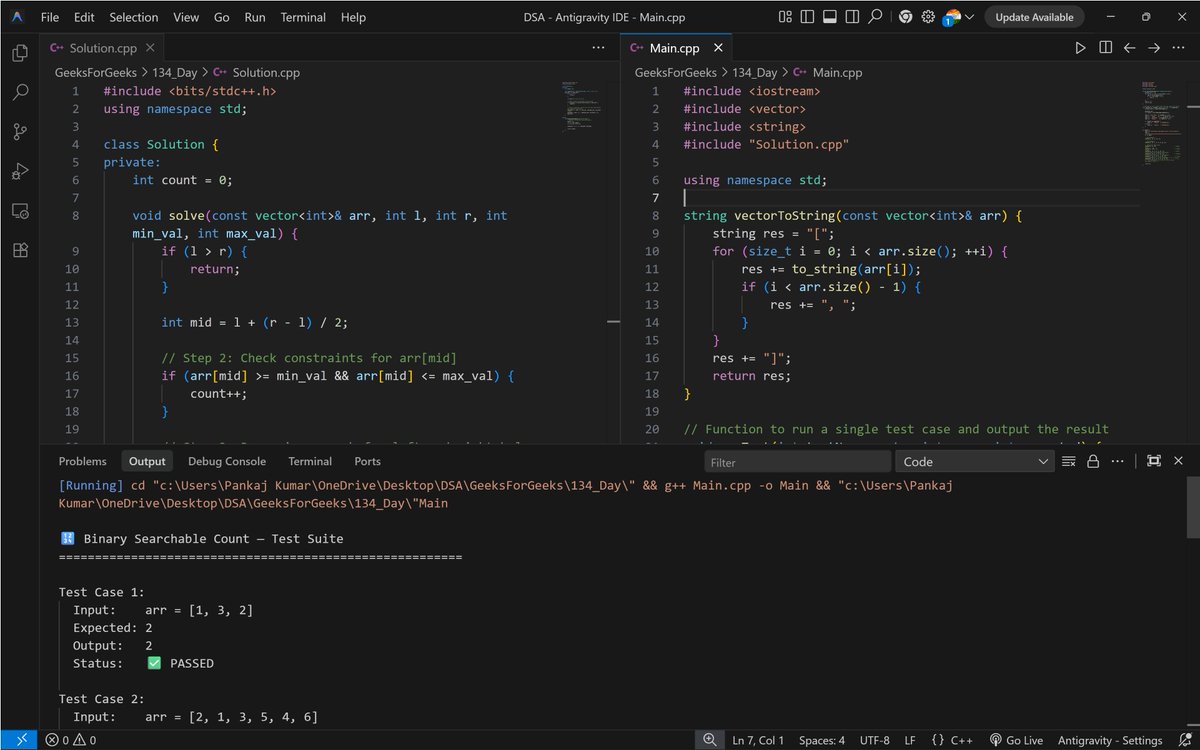
Task: Navigate forward with the right arrow
Action: tap(1153, 47)
